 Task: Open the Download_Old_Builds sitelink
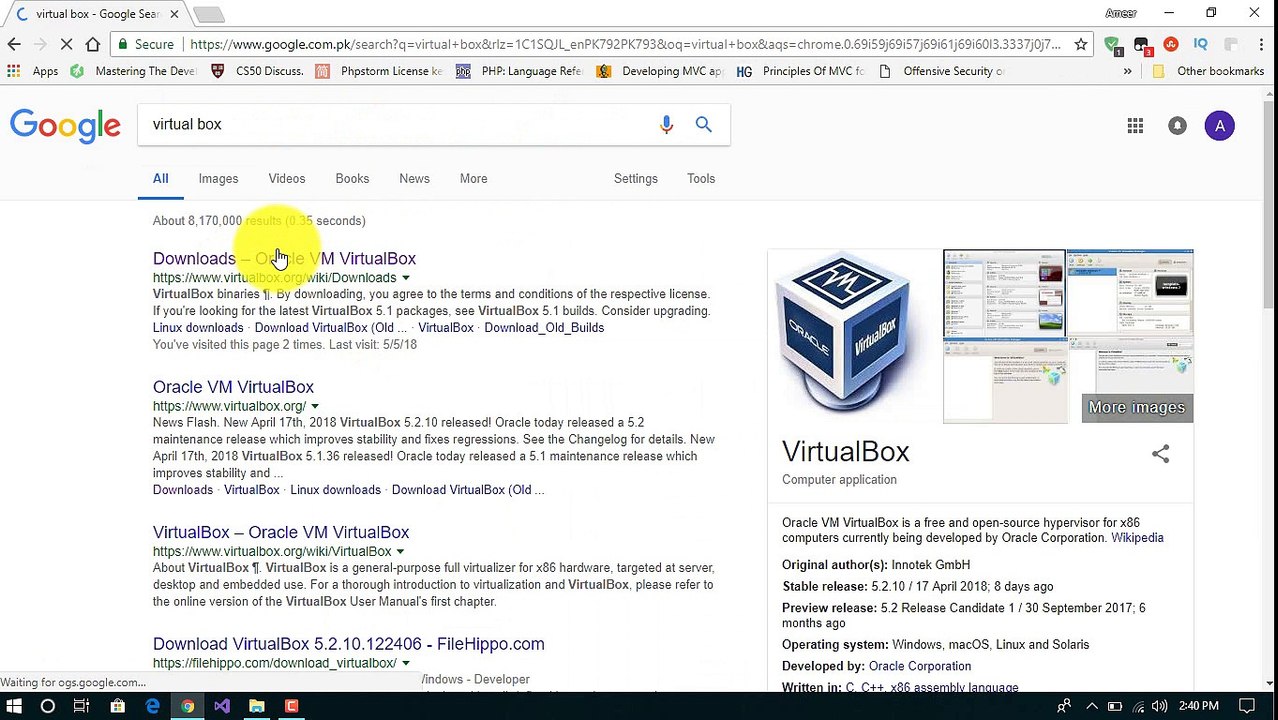click(x=544, y=328)
